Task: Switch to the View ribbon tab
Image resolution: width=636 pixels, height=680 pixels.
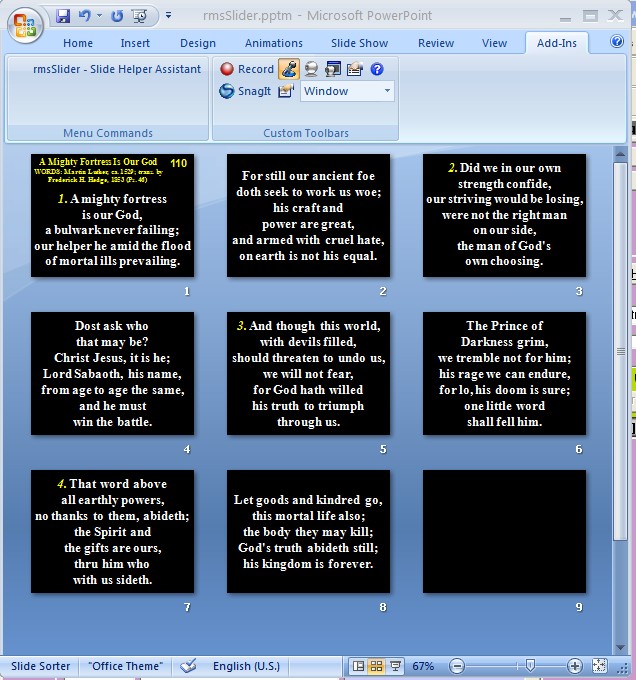Action: [494, 43]
